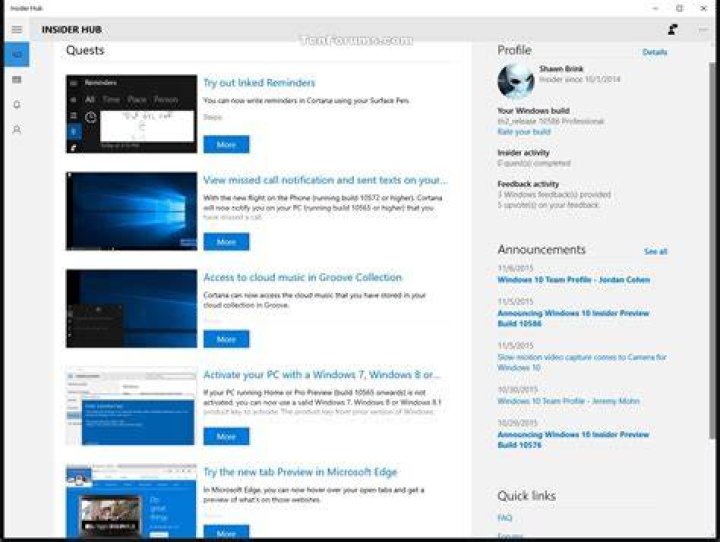The height and width of the screenshot is (542, 720).
Task: Open Announcing Insider Preview Build 10576 announcement
Action: point(574,440)
